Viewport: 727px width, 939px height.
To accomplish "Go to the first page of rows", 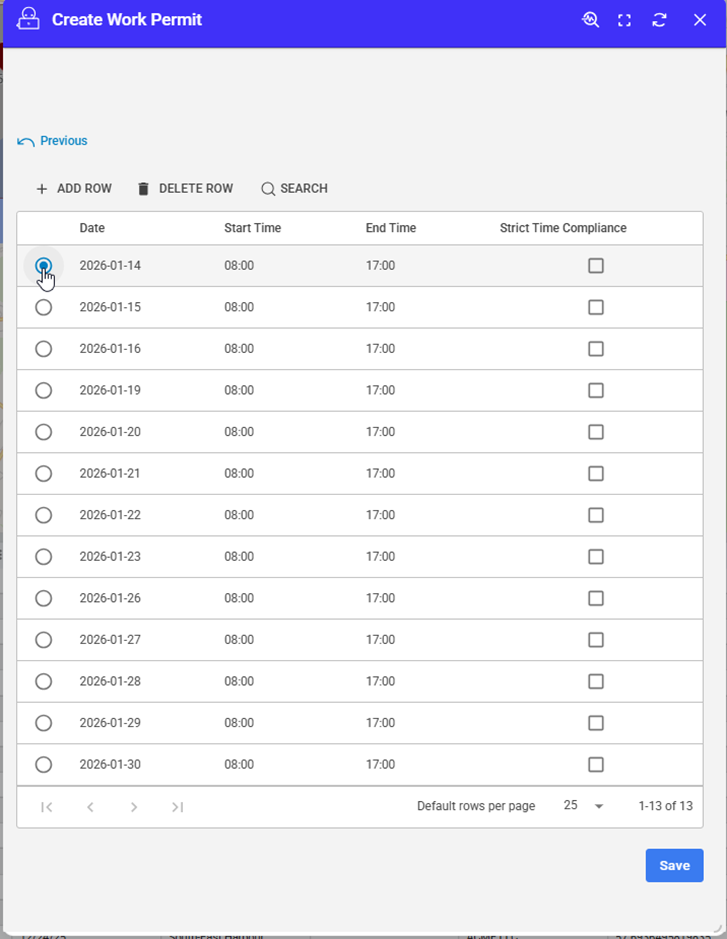I will click(x=47, y=807).
